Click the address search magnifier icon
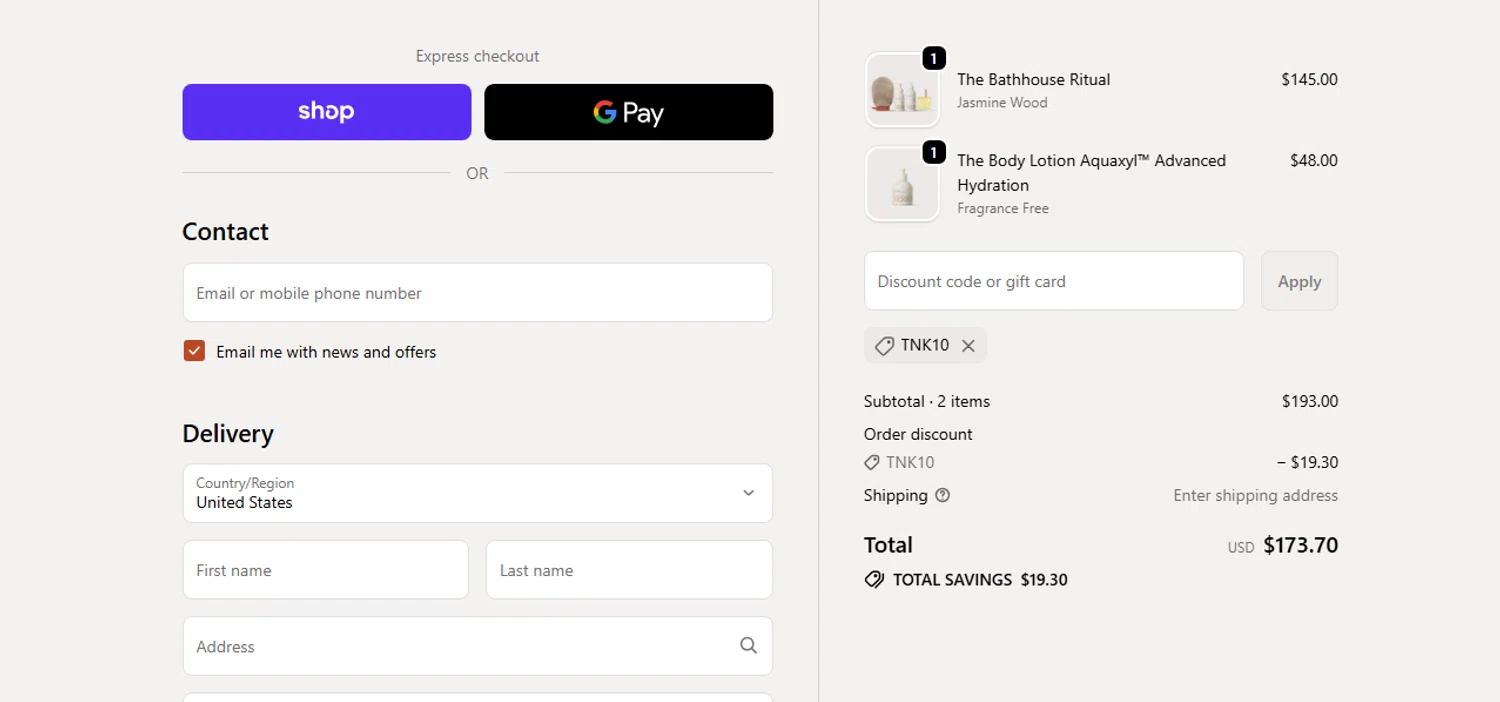Viewport: 1500px width, 702px height. pyautogui.click(x=748, y=646)
